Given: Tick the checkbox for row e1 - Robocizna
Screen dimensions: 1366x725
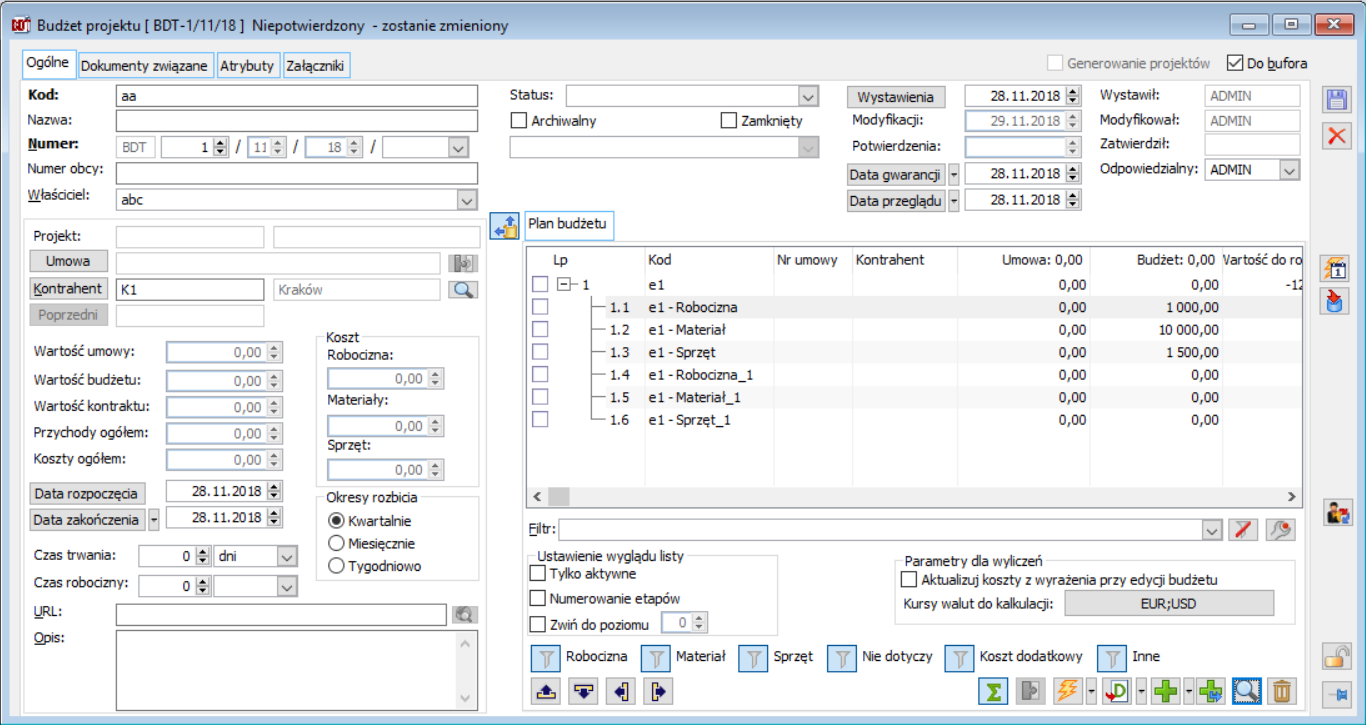Looking at the screenshot, I should [540, 307].
